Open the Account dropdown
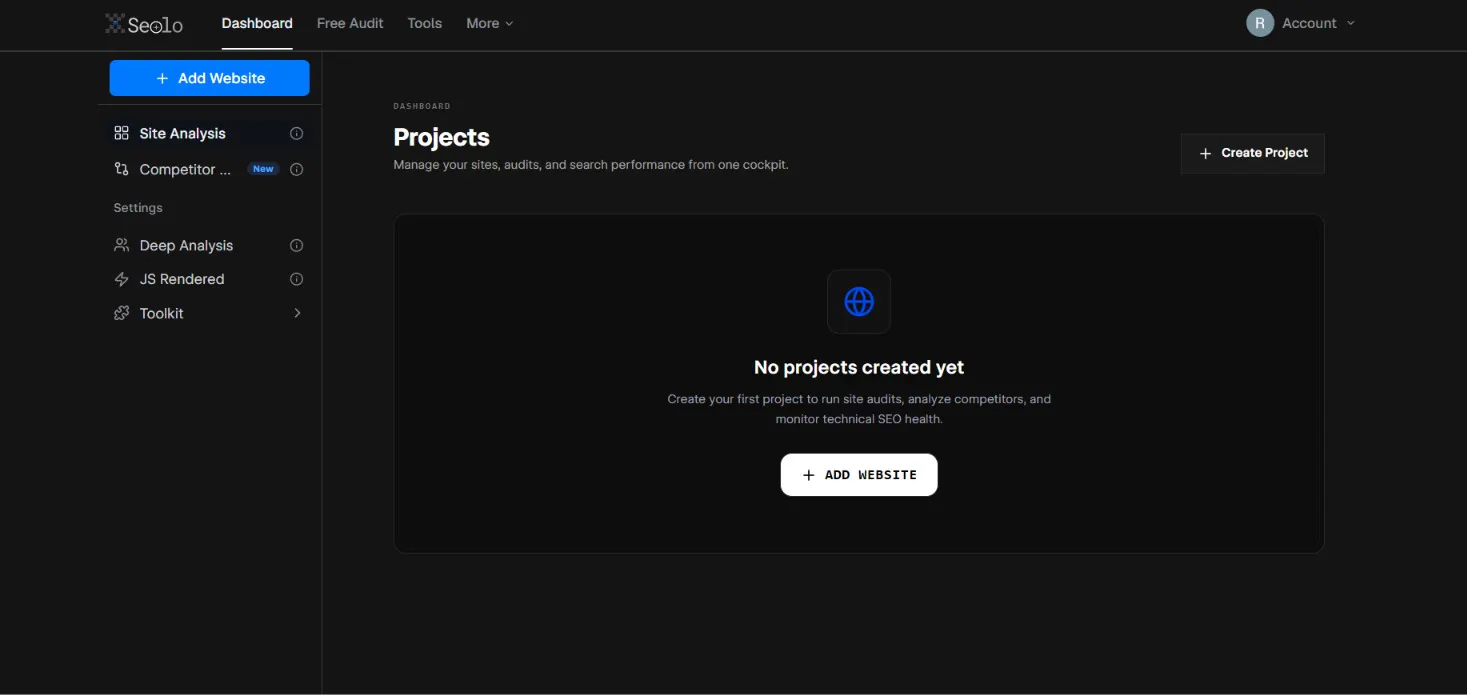This screenshot has width=1467, height=695. [1318, 23]
